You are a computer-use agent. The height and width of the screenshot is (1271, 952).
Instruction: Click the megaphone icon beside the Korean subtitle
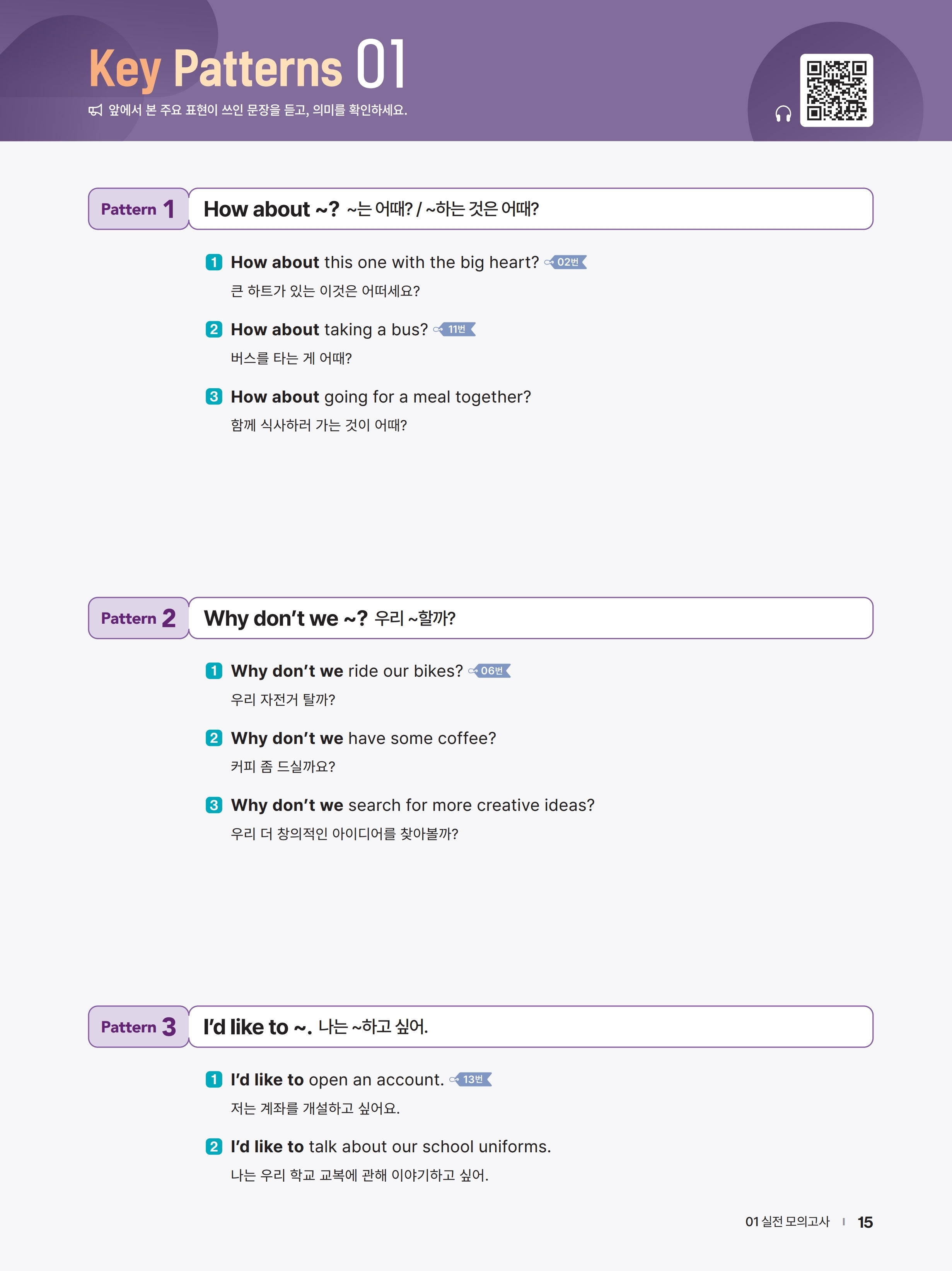[x=96, y=110]
